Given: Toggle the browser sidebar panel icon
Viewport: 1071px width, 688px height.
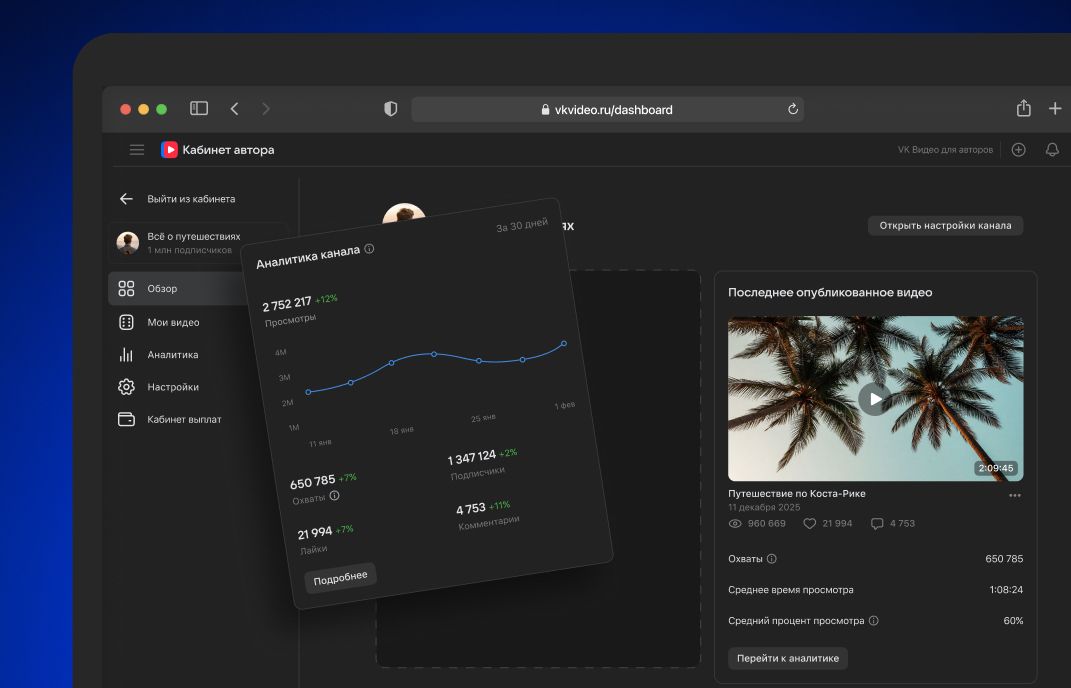Looking at the screenshot, I should tap(199, 109).
